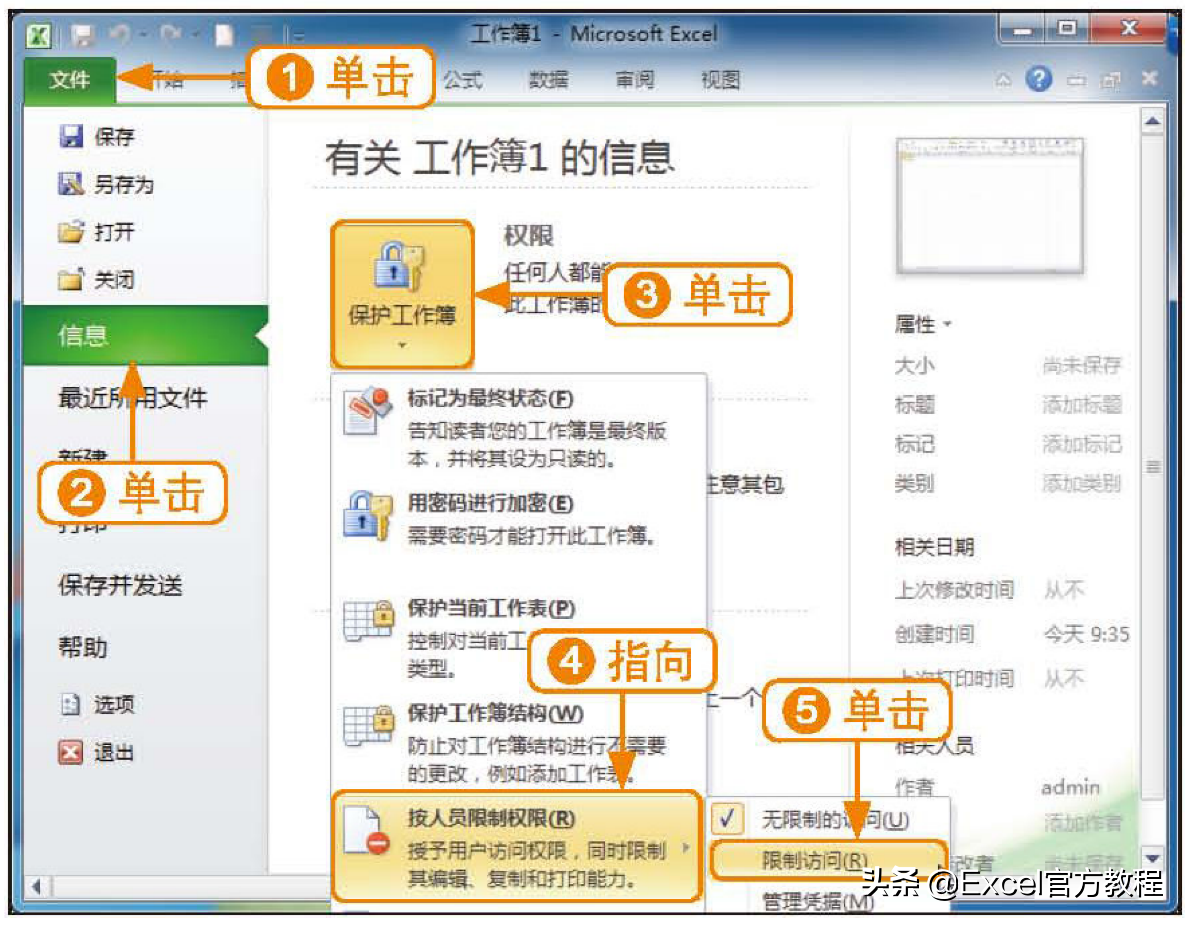The width and height of the screenshot is (1189, 925).
Task: Click the Save icon in quick access toolbar
Action: click(81, 34)
